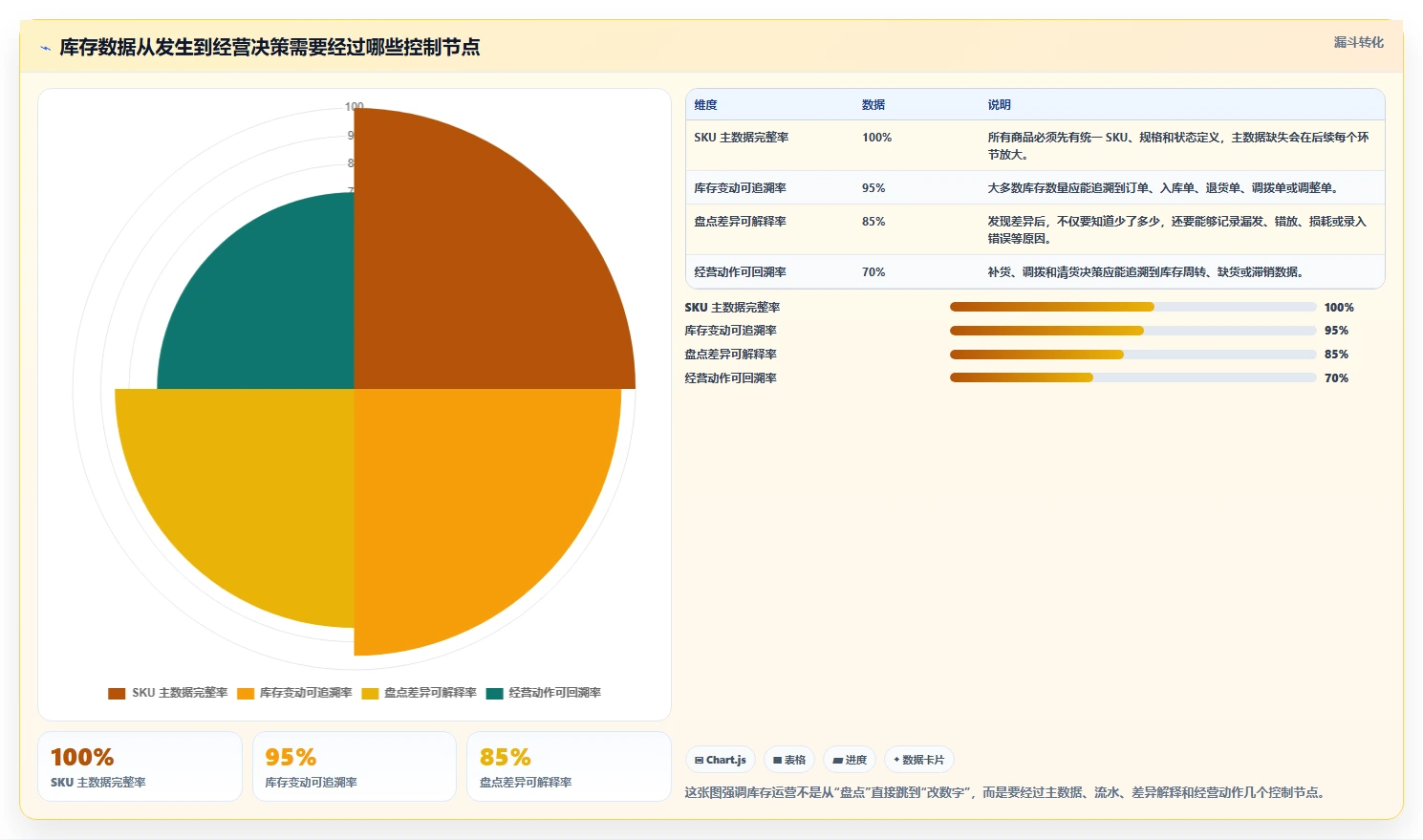Select the SKU 主数据完整率 table cell
This screenshot has width=1423, height=840.
(x=742, y=138)
